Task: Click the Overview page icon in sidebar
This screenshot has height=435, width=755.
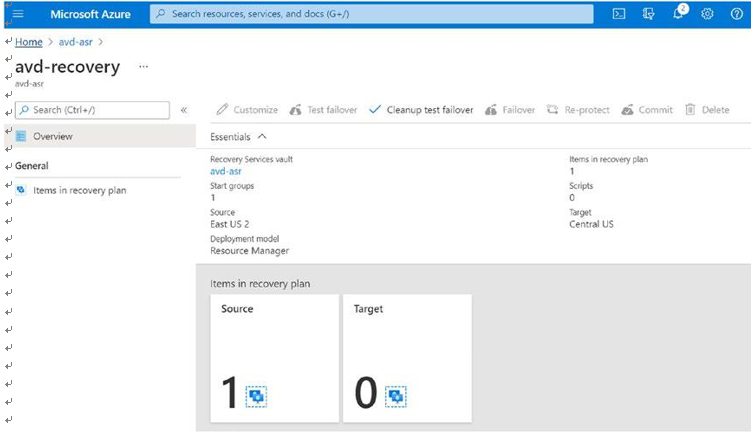Action: tap(21, 136)
